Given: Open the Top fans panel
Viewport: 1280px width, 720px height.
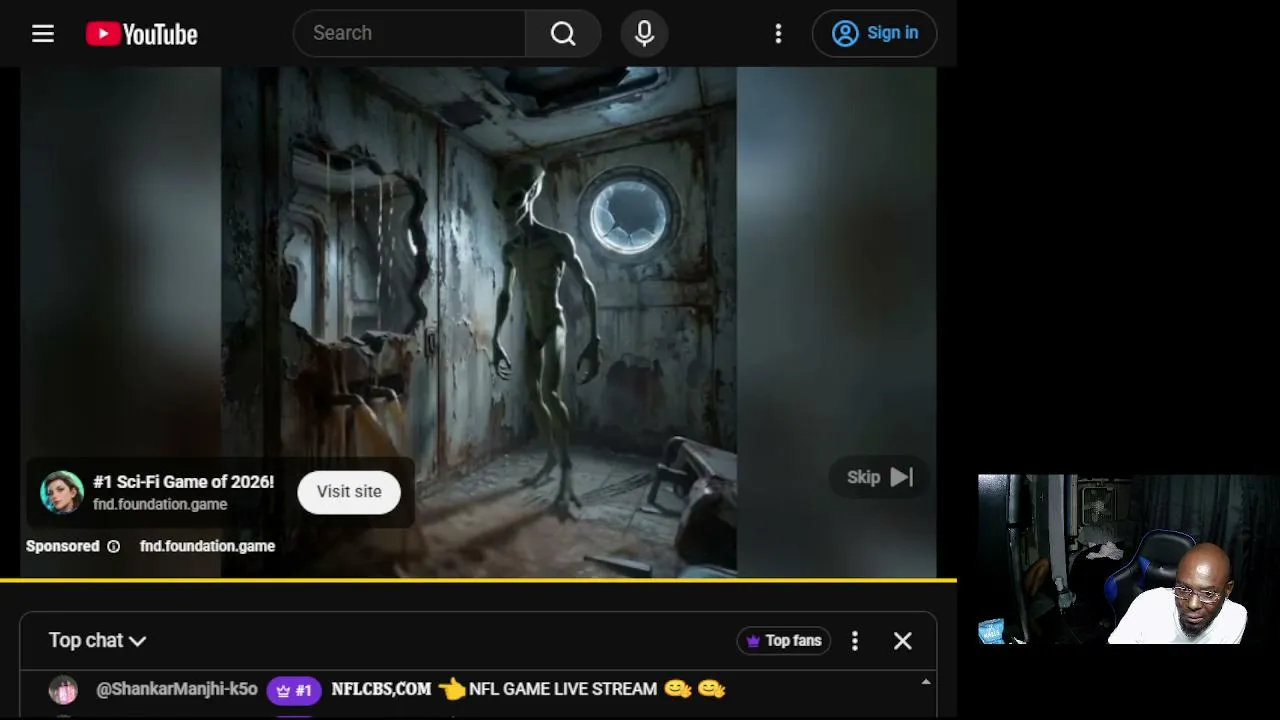Looking at the screenshot, I should coord(784,641).
